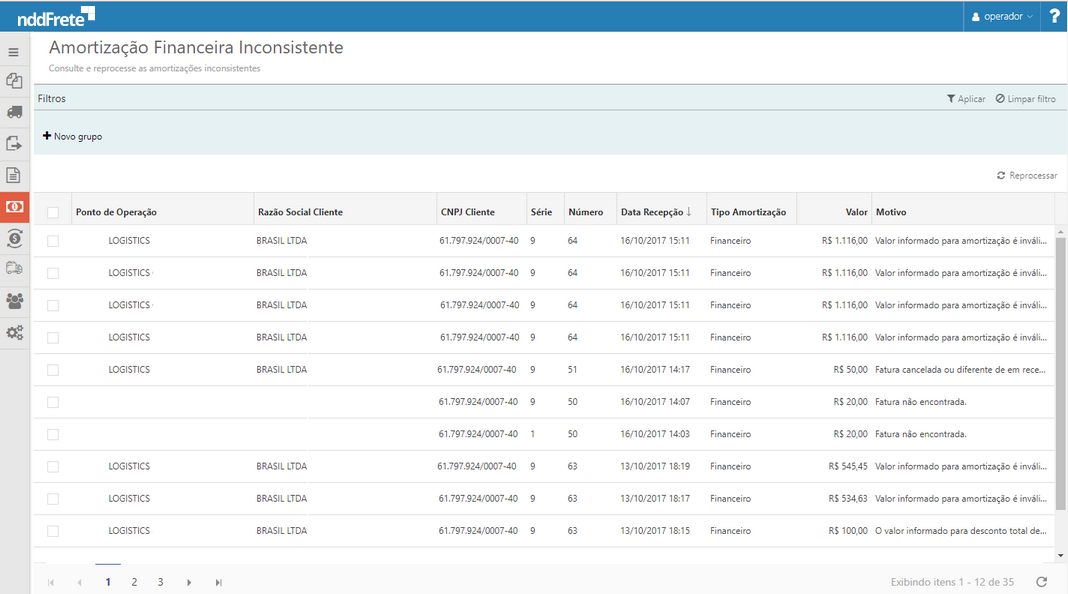Click the dollar cycle sidebar icon

click(x=14, y=238)
